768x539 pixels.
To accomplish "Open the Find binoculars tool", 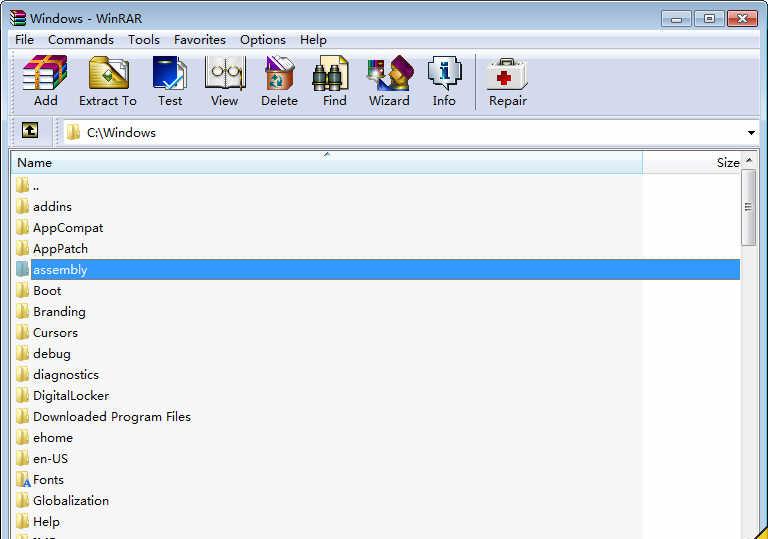I will (331, 74).
